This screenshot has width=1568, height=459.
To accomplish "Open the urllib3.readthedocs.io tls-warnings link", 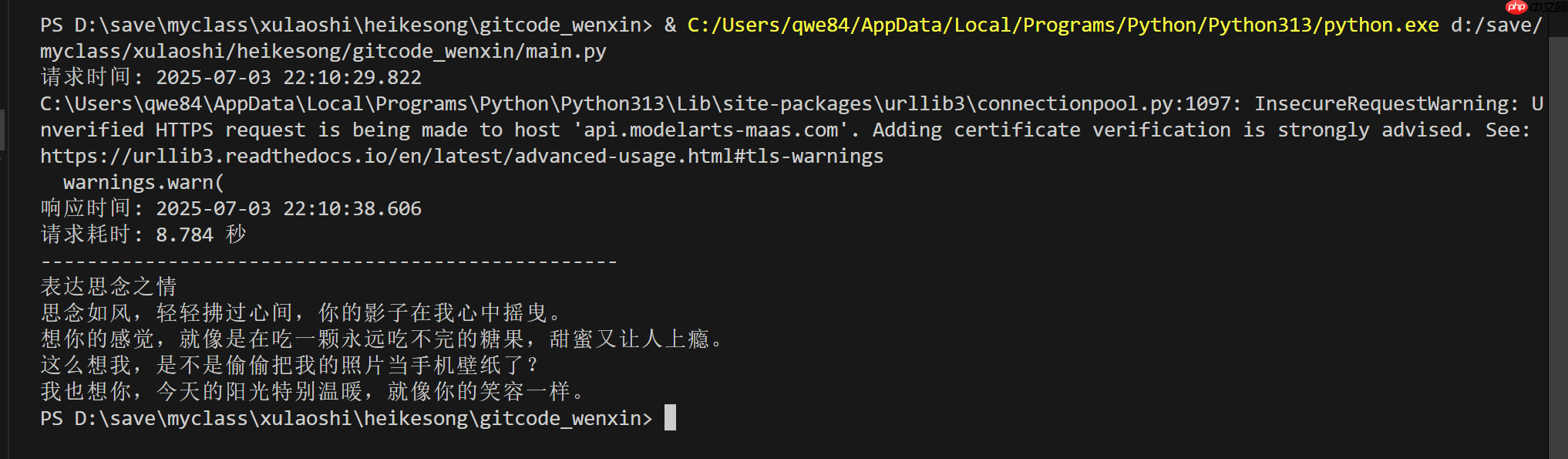I will 461,157.
